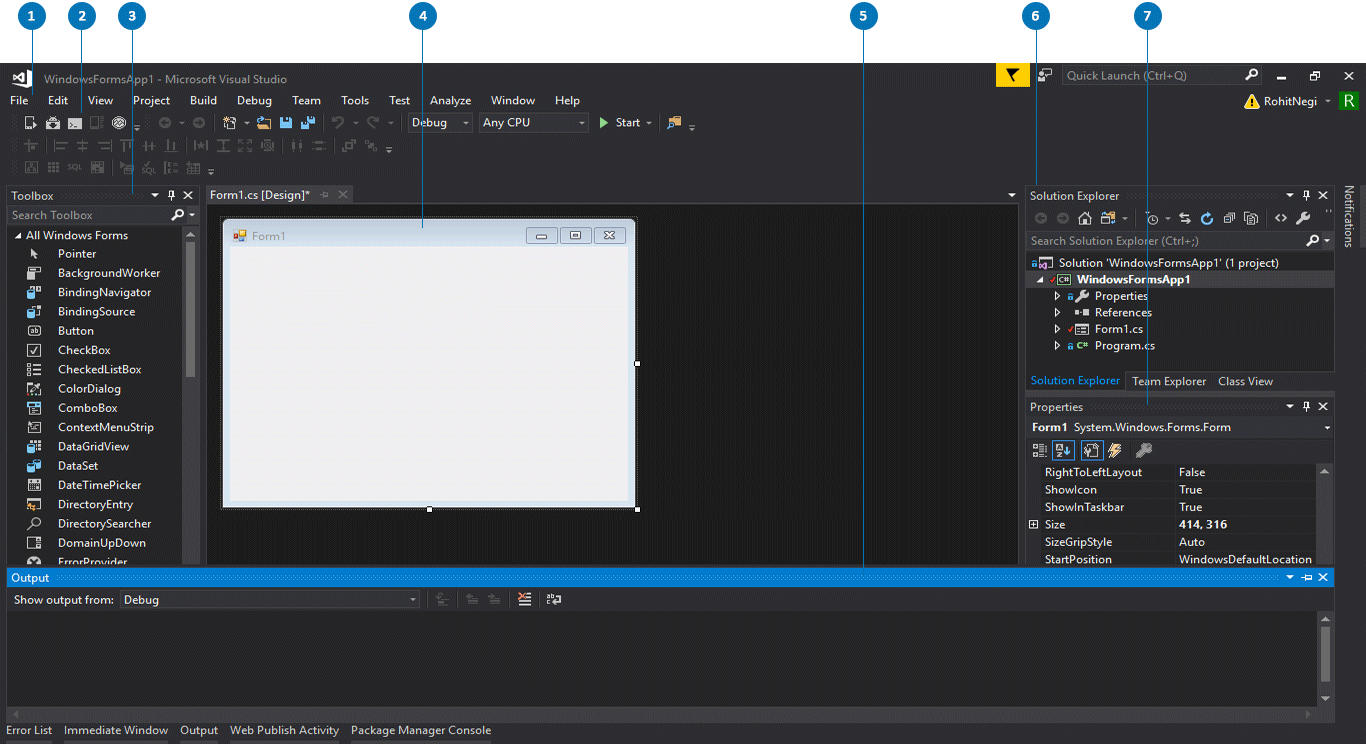Collapse the WindowsFormsApp1 project node
This screenshot has height=744, width=1366.
click(x=1040, y=280)
